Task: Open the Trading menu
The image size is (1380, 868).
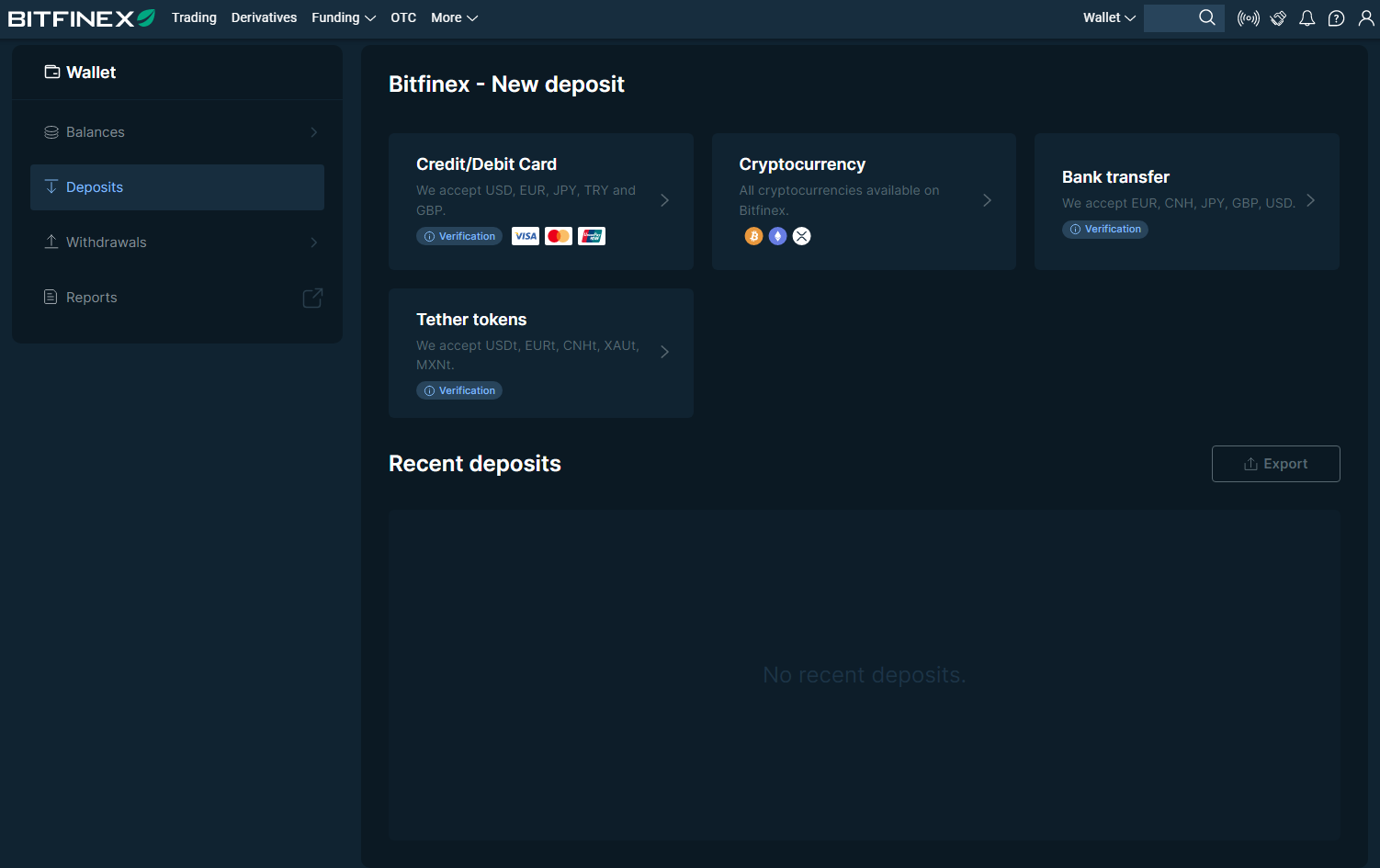Action: click(194, 17)
